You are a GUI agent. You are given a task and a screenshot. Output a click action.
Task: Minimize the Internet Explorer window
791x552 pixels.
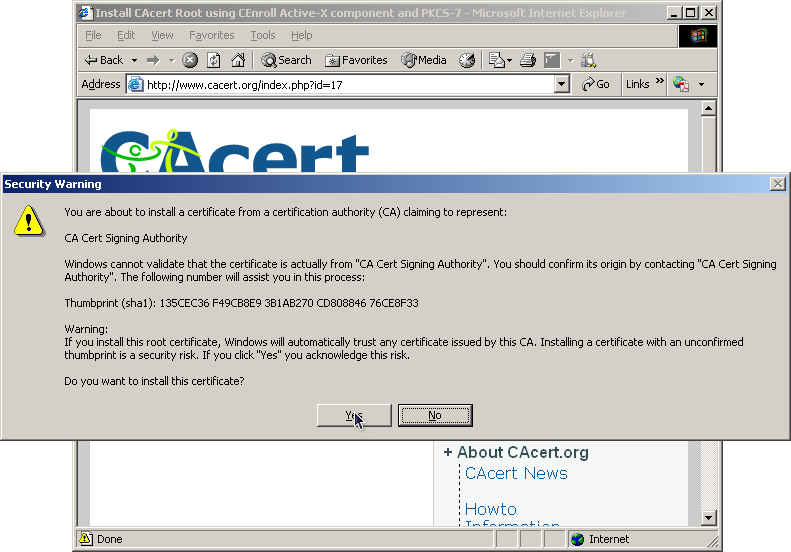tap(674, 13)
